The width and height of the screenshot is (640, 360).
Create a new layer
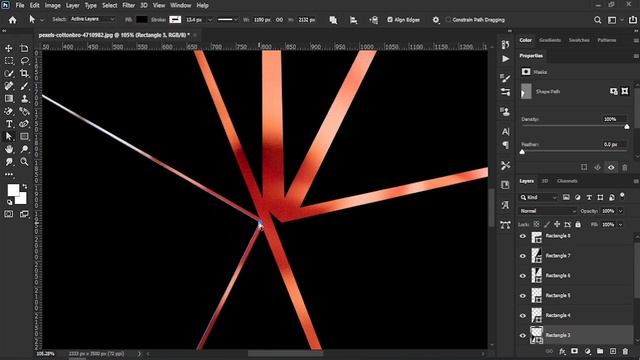(x=613, y=351)
